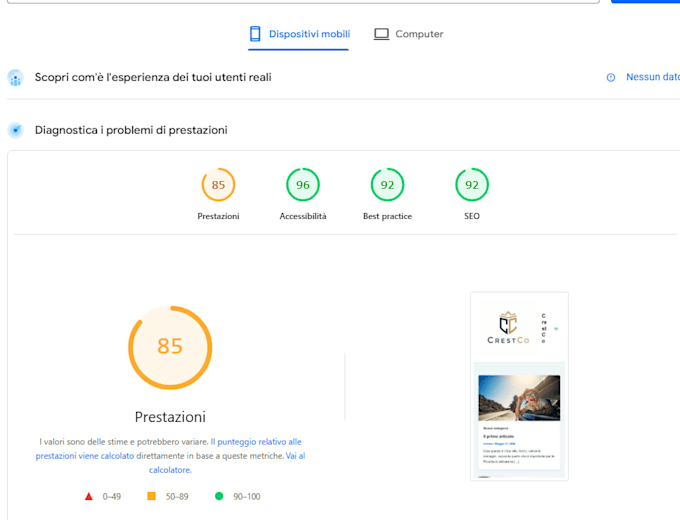Click the Prestazioni label under score 85

218,216
